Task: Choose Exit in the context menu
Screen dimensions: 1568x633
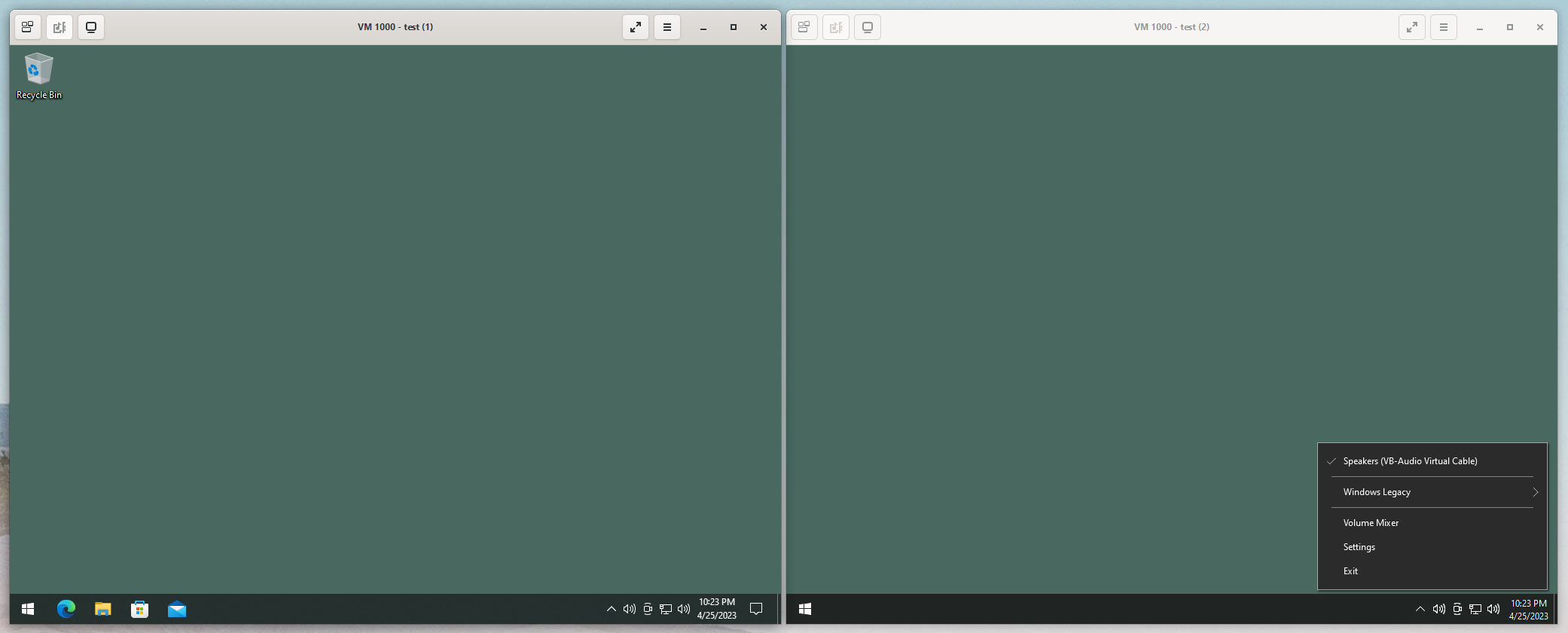Action: (1432, 571)
